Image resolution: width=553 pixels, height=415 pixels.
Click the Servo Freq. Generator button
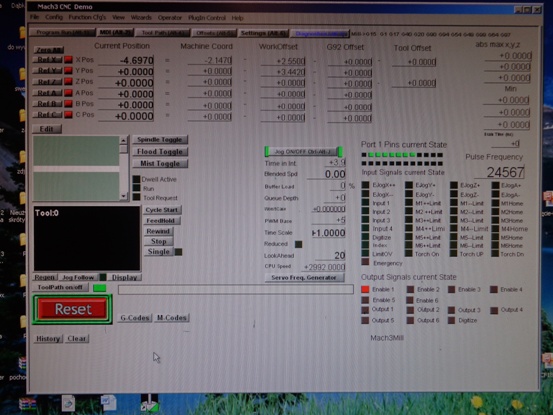(x=304, y=277)
